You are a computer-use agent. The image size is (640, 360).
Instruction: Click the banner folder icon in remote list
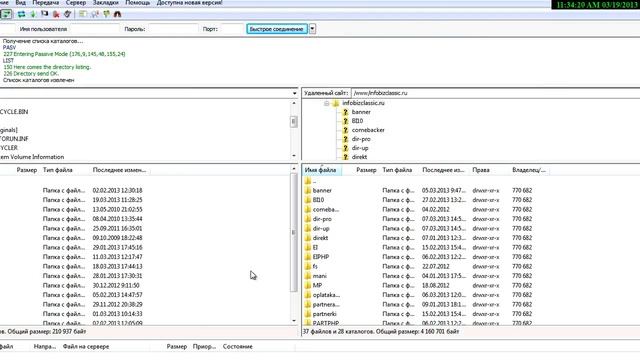[308, 190]
